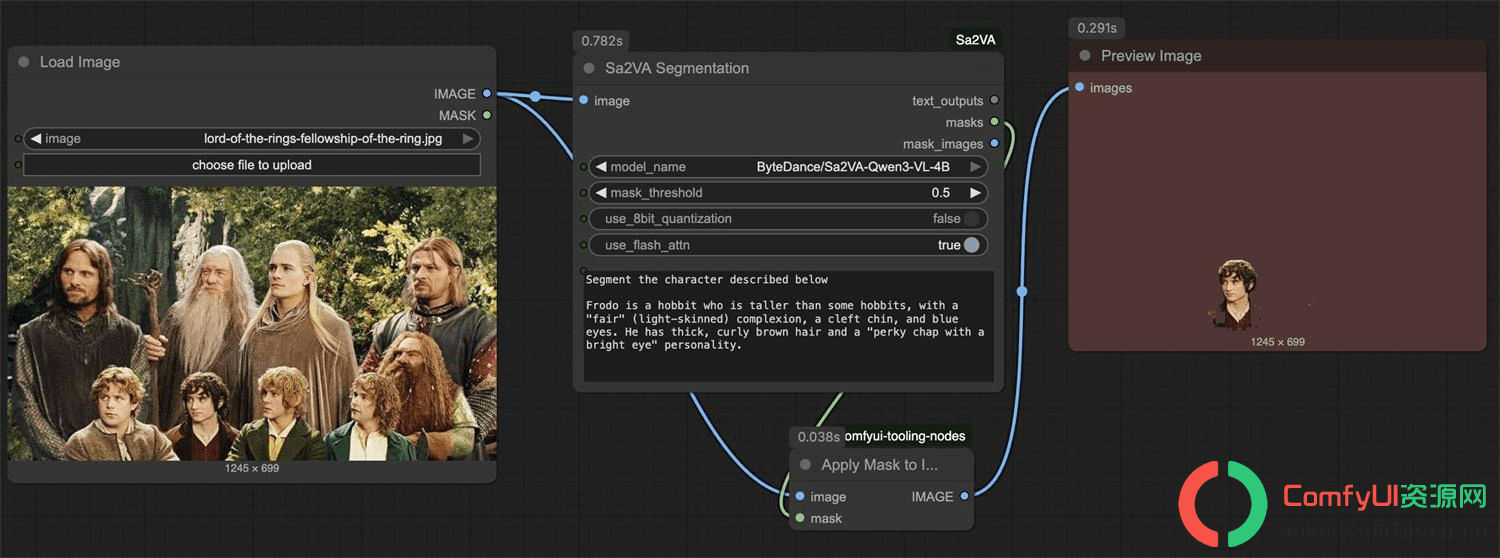Click the masks output socket

[x=994, y=122]
